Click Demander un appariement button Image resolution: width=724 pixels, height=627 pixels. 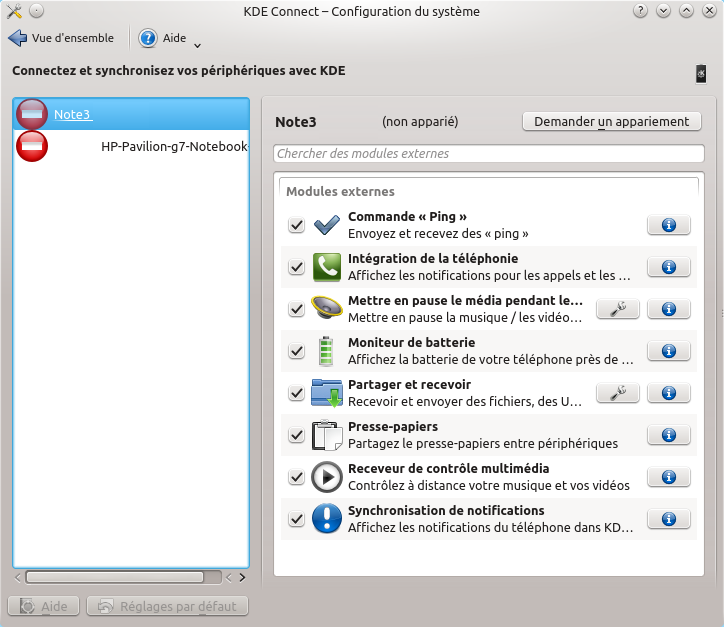tap(611, 121)
